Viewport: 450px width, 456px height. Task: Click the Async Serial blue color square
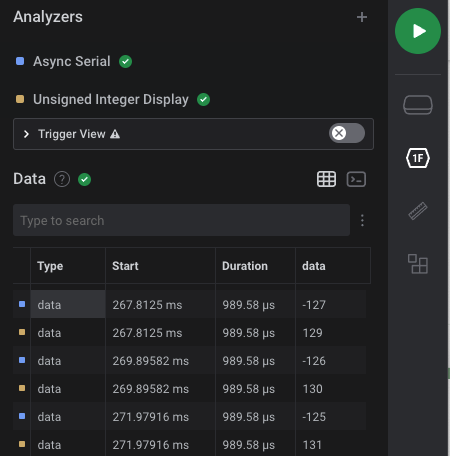tap(20, 61)
